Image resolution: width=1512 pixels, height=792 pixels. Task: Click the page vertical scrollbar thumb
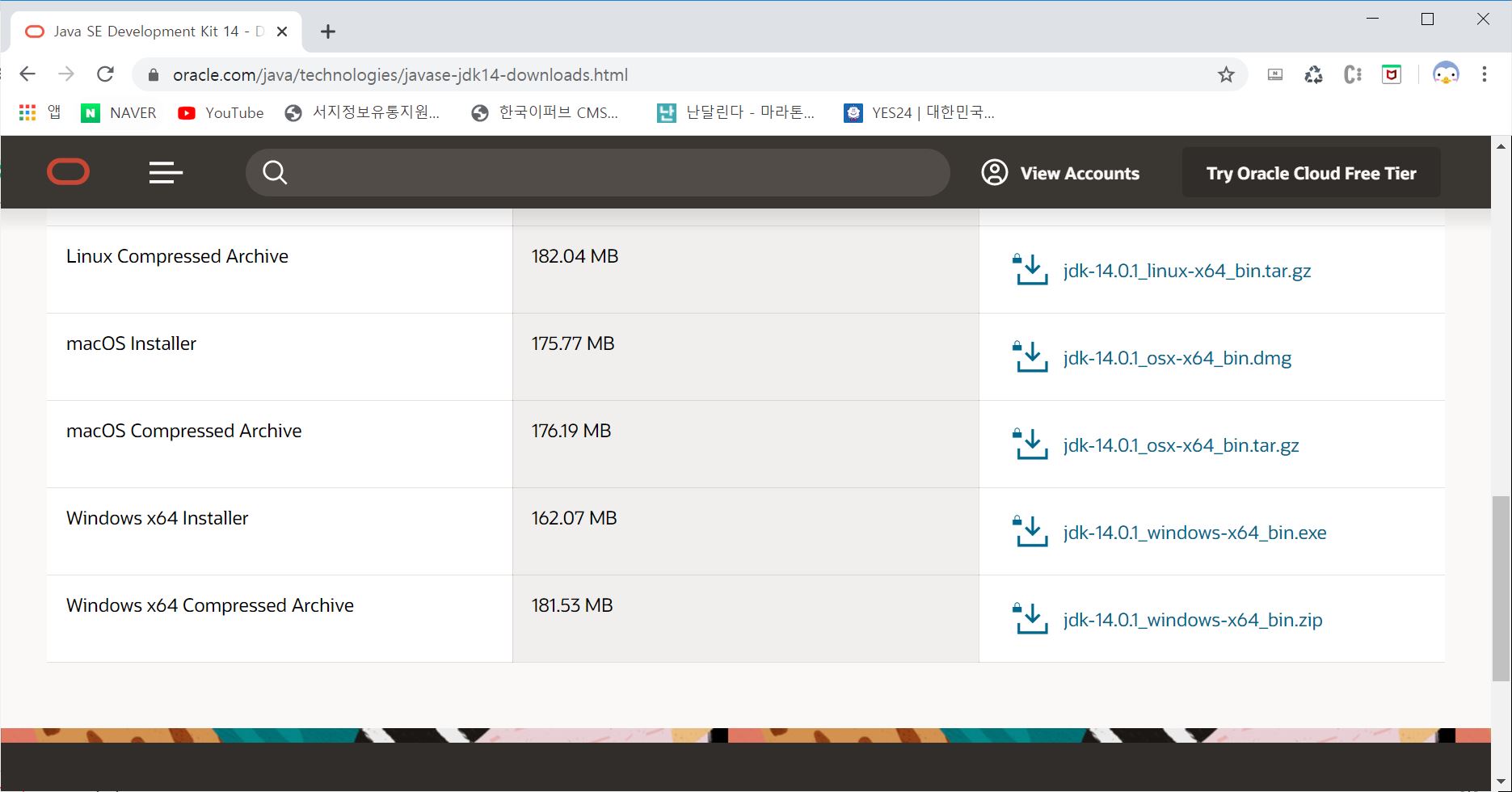coord(1501,588)
